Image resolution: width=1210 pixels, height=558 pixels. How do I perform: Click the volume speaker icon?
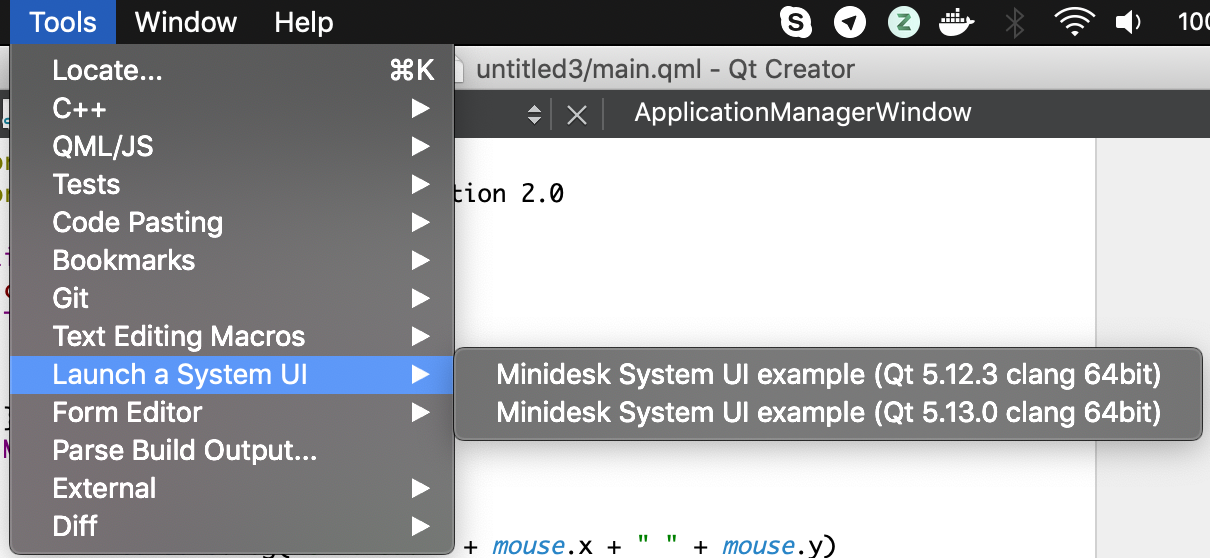[x=1129, y=22]
